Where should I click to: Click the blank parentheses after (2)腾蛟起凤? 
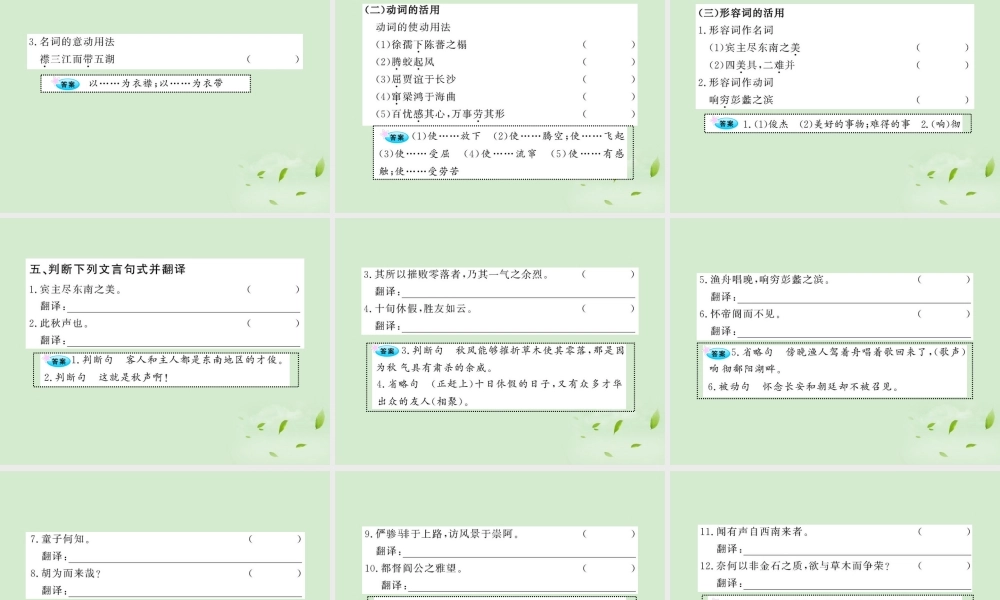pos(608,62)
